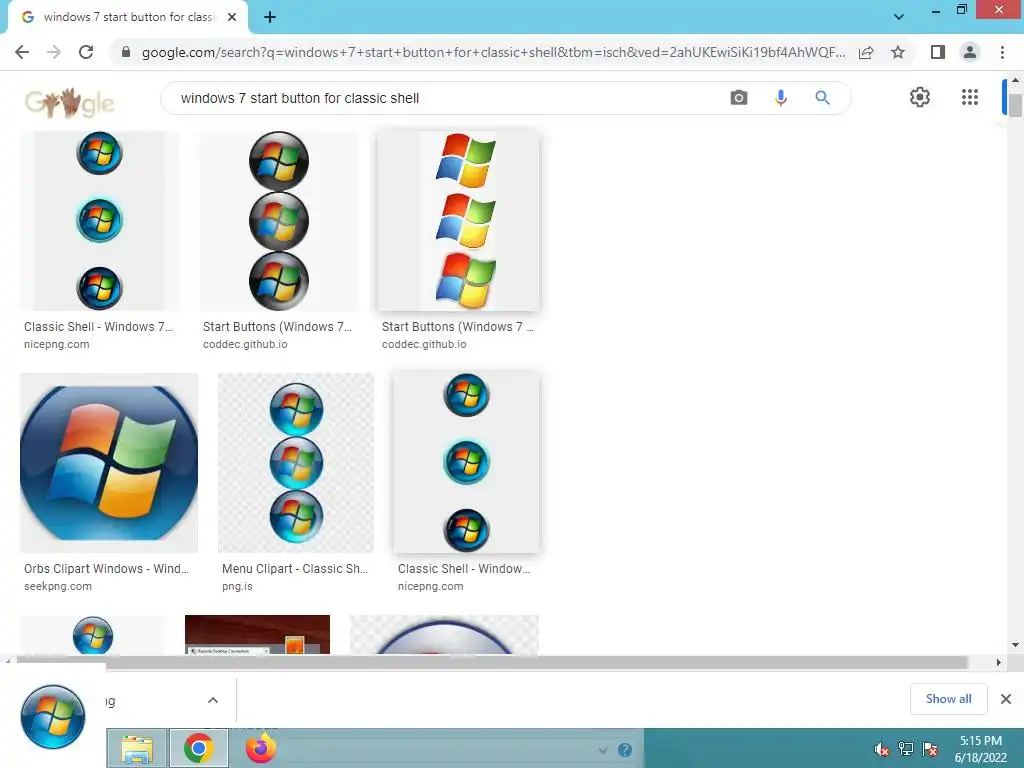Open nicepng Classic Shell first thumbnail
This screenshot has width=1024, height=768.
click(99, 221)
